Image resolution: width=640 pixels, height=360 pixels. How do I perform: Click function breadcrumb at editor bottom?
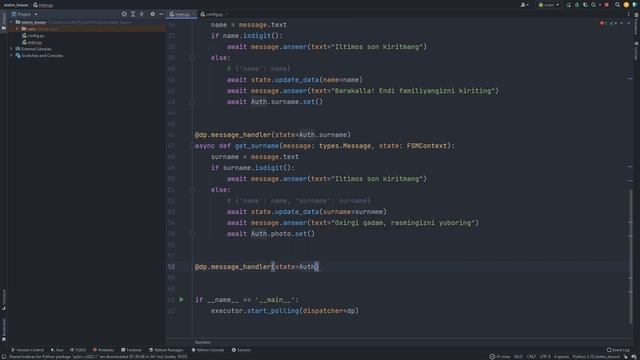point(203,342)
